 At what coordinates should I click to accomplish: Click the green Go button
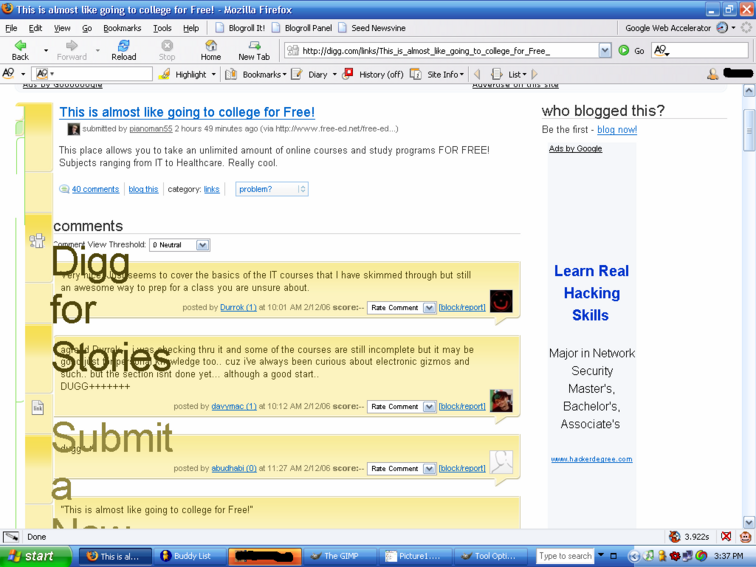[631, 50]
